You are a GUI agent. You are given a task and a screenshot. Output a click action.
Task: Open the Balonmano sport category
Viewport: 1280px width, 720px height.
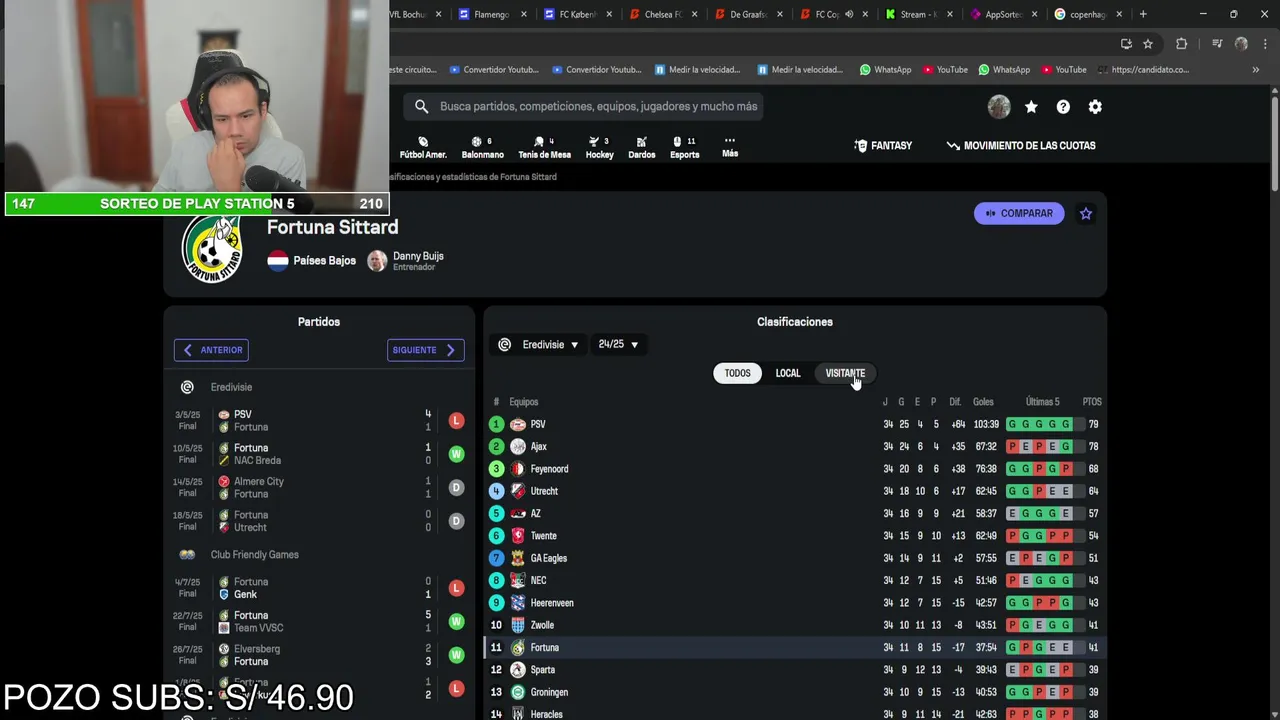(x=482, y=148)
